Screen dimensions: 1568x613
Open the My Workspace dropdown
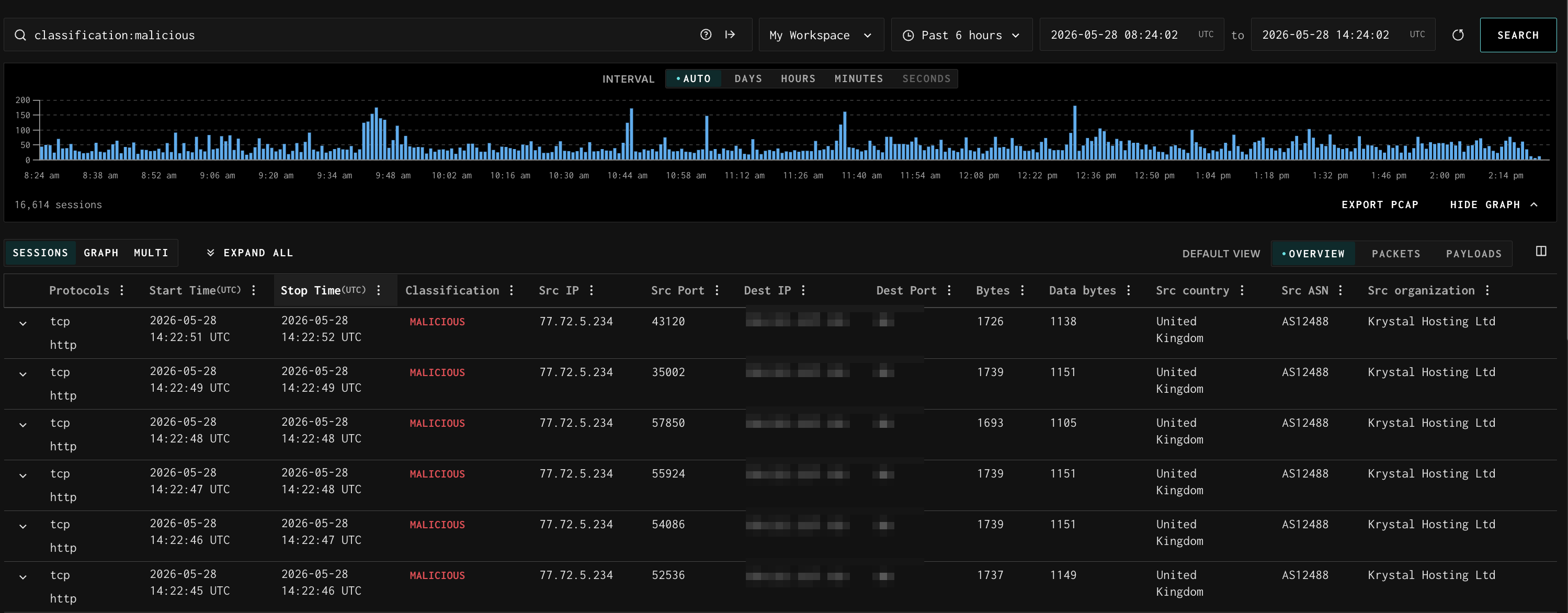[x=821, y=36]
